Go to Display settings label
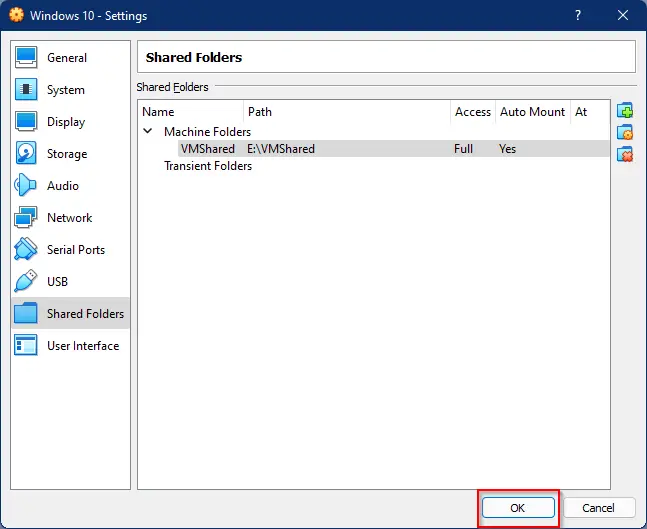The height and width of the screenshot is (529, 647). (66, 122)
